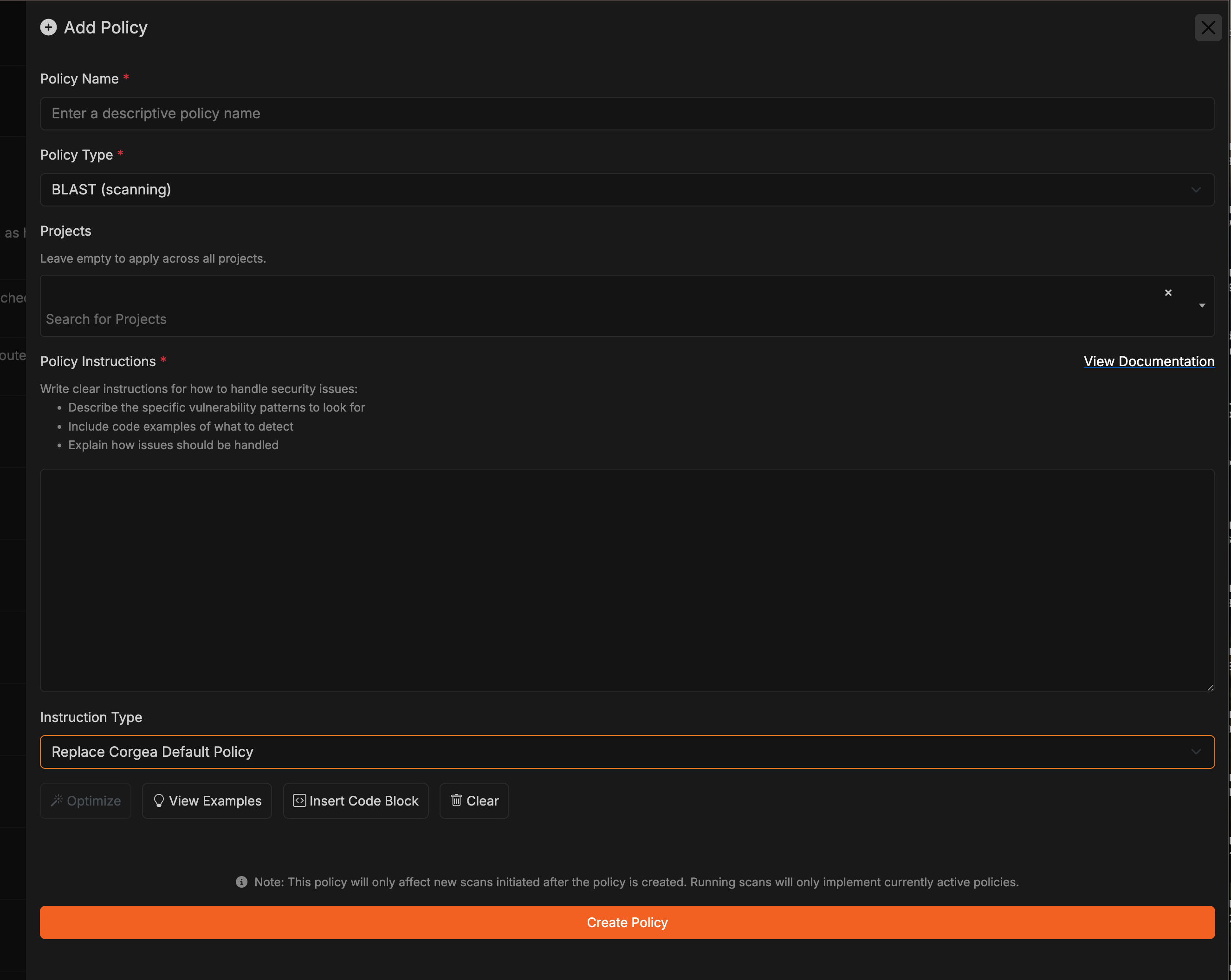Click the Replace Corgea Default Policy chevron
This screenshot has height=980, width=1231.
click(x=1196, y=752)
